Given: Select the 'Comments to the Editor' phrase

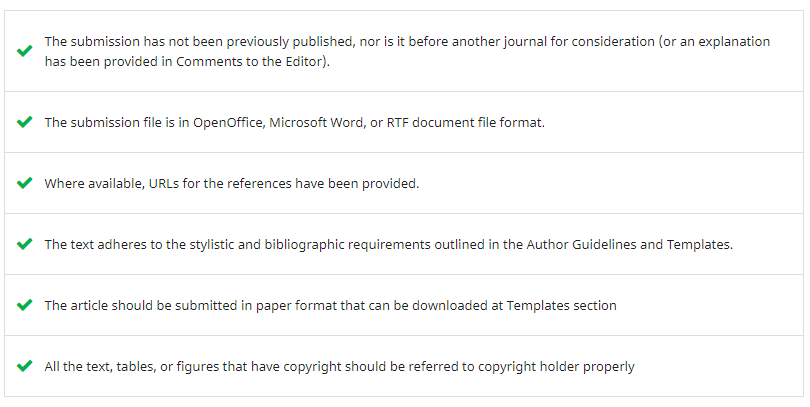Looking at the screenshot, I should [248, 61].
